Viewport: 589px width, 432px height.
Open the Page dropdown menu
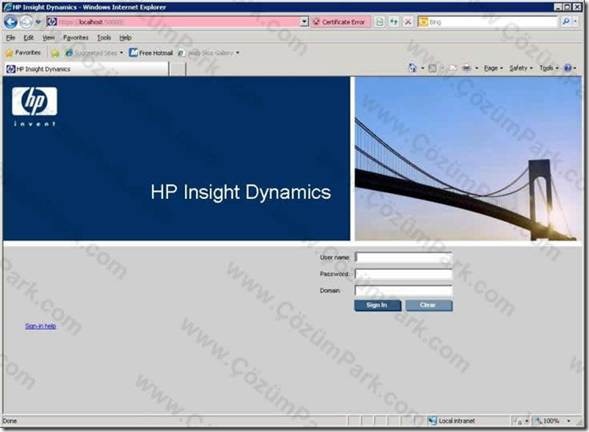click(493, 68)
